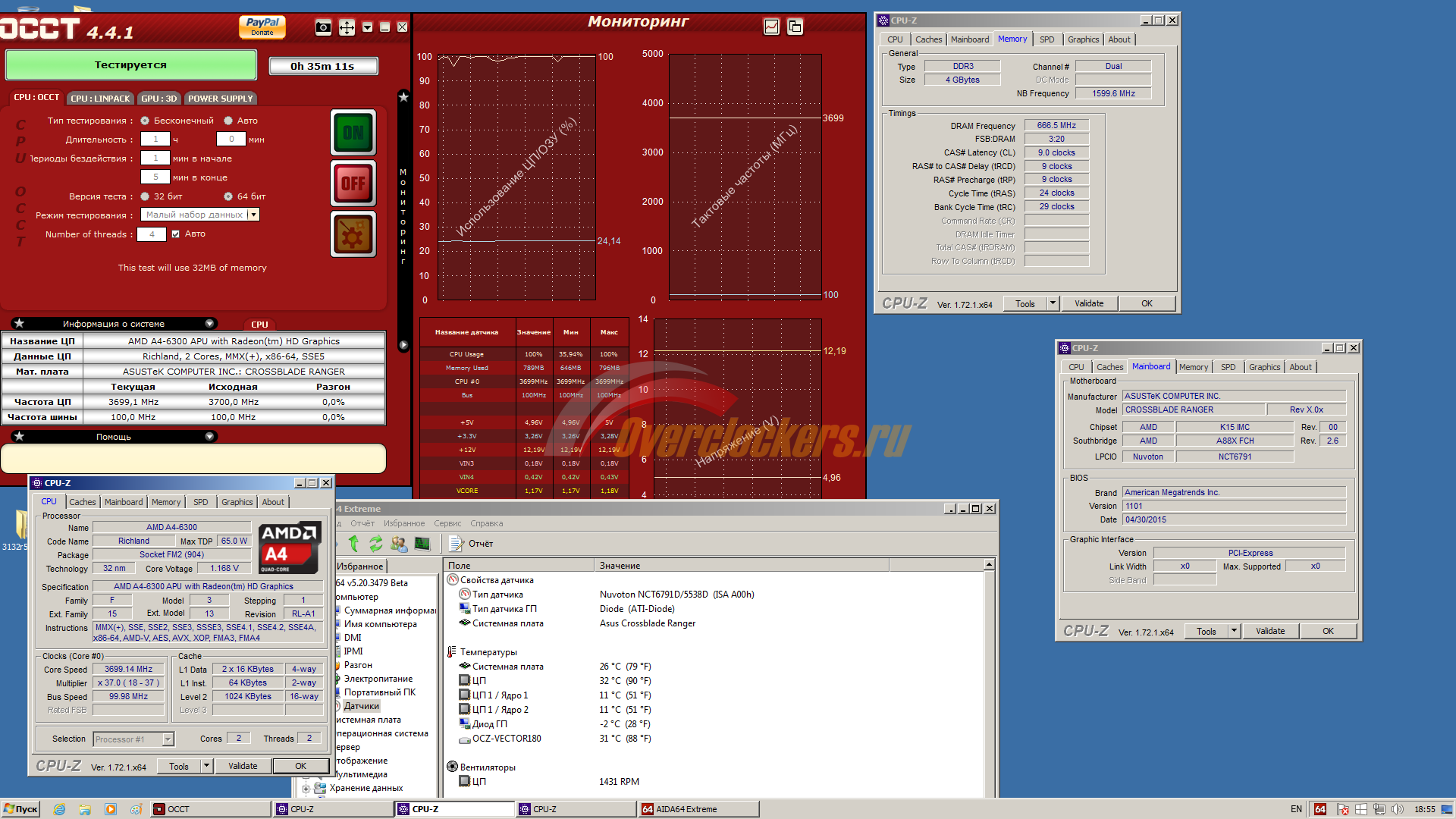Screen dimensions: 1456x819
Task: Select the Авто test type radio
Action: (x=228, y=121)
